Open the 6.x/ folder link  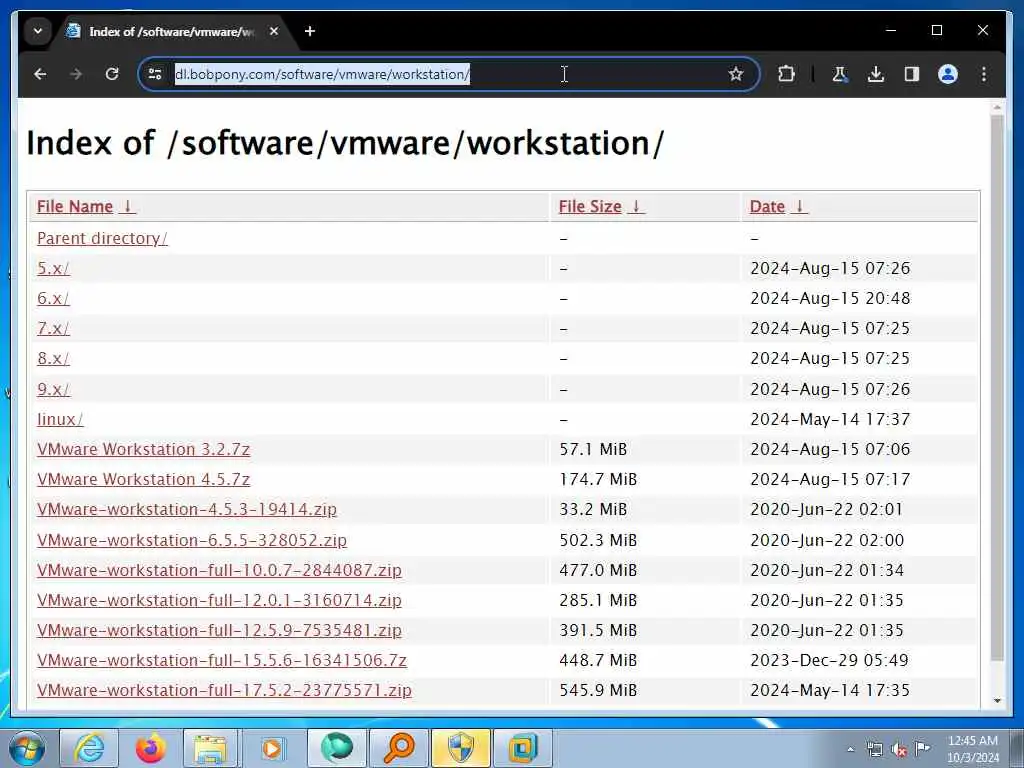53,298
